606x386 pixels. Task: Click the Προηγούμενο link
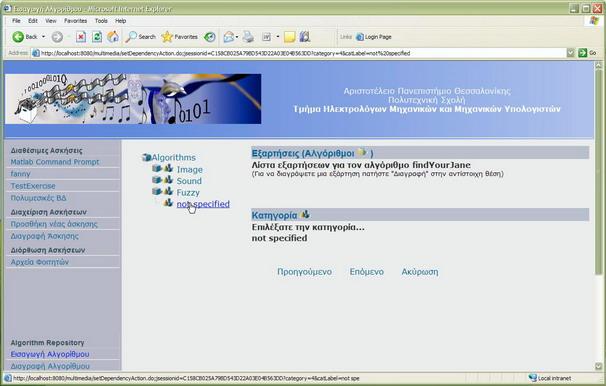point(305,272)
